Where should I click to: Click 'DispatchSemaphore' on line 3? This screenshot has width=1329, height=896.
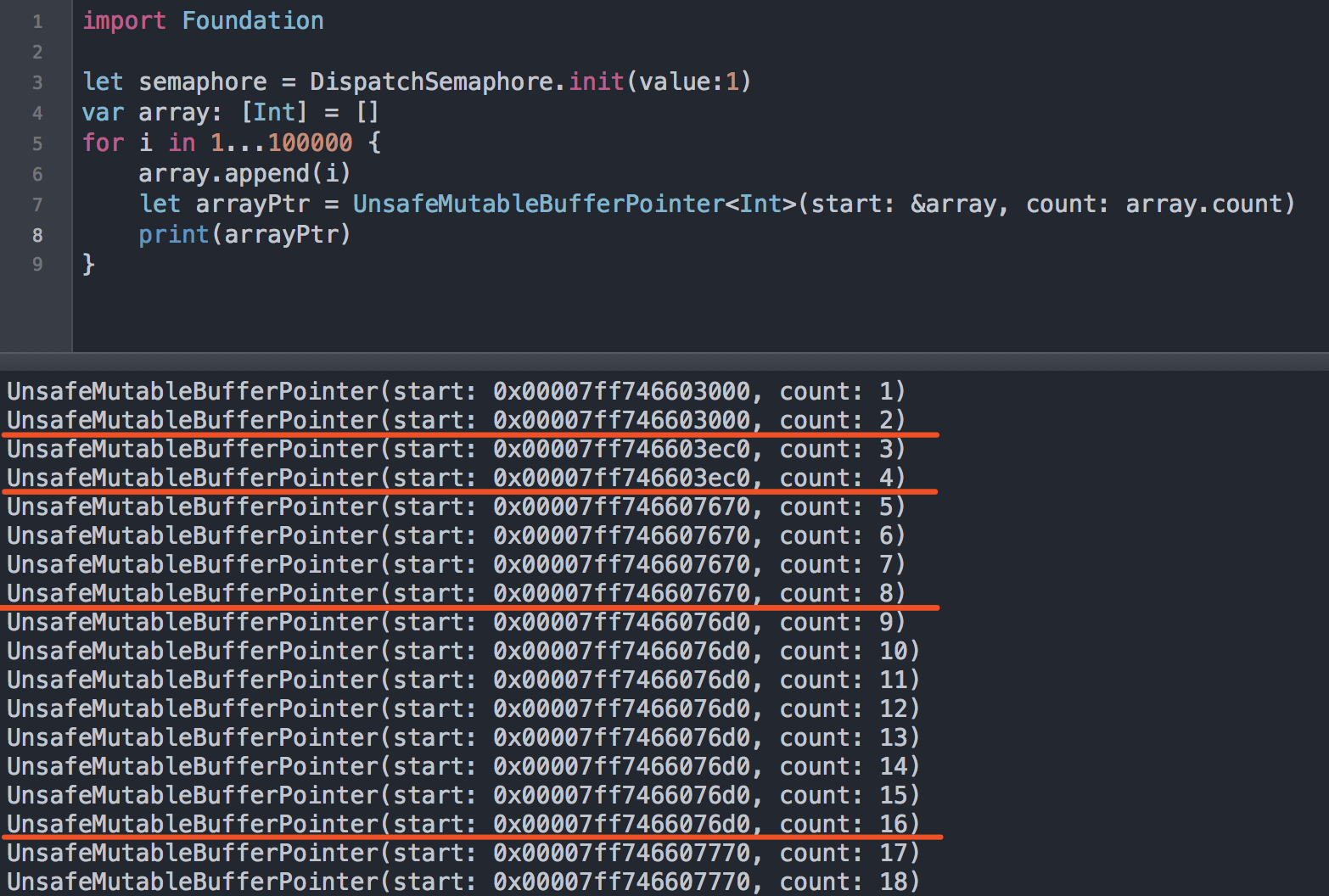point(431,81)
